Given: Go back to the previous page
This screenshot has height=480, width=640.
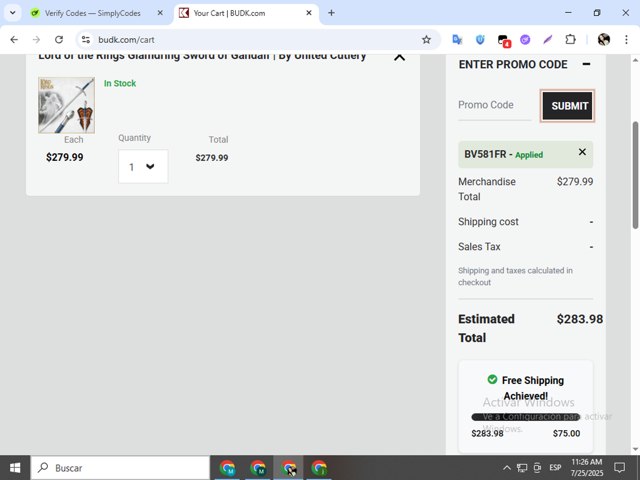Looking at the screenshot, I should tap(14, 40).
